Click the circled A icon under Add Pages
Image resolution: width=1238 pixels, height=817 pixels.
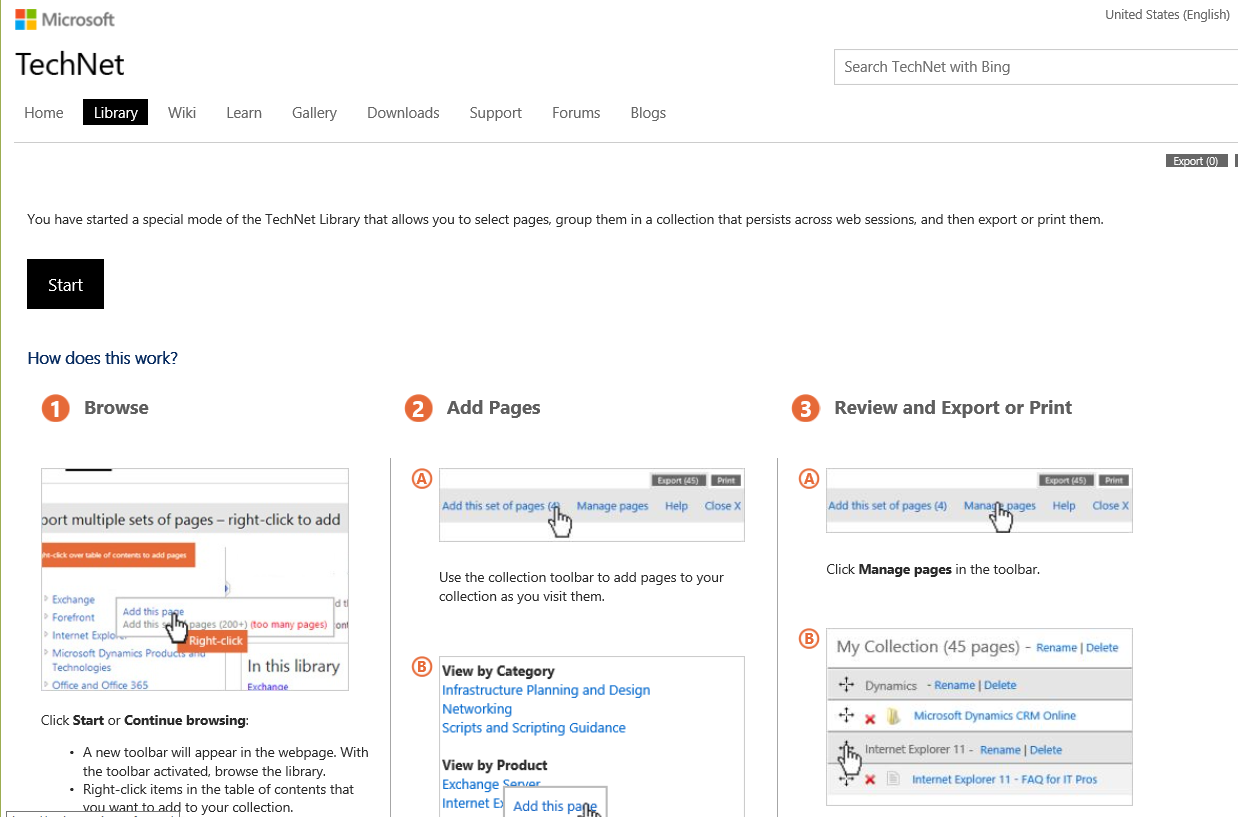tap(421, 479)
